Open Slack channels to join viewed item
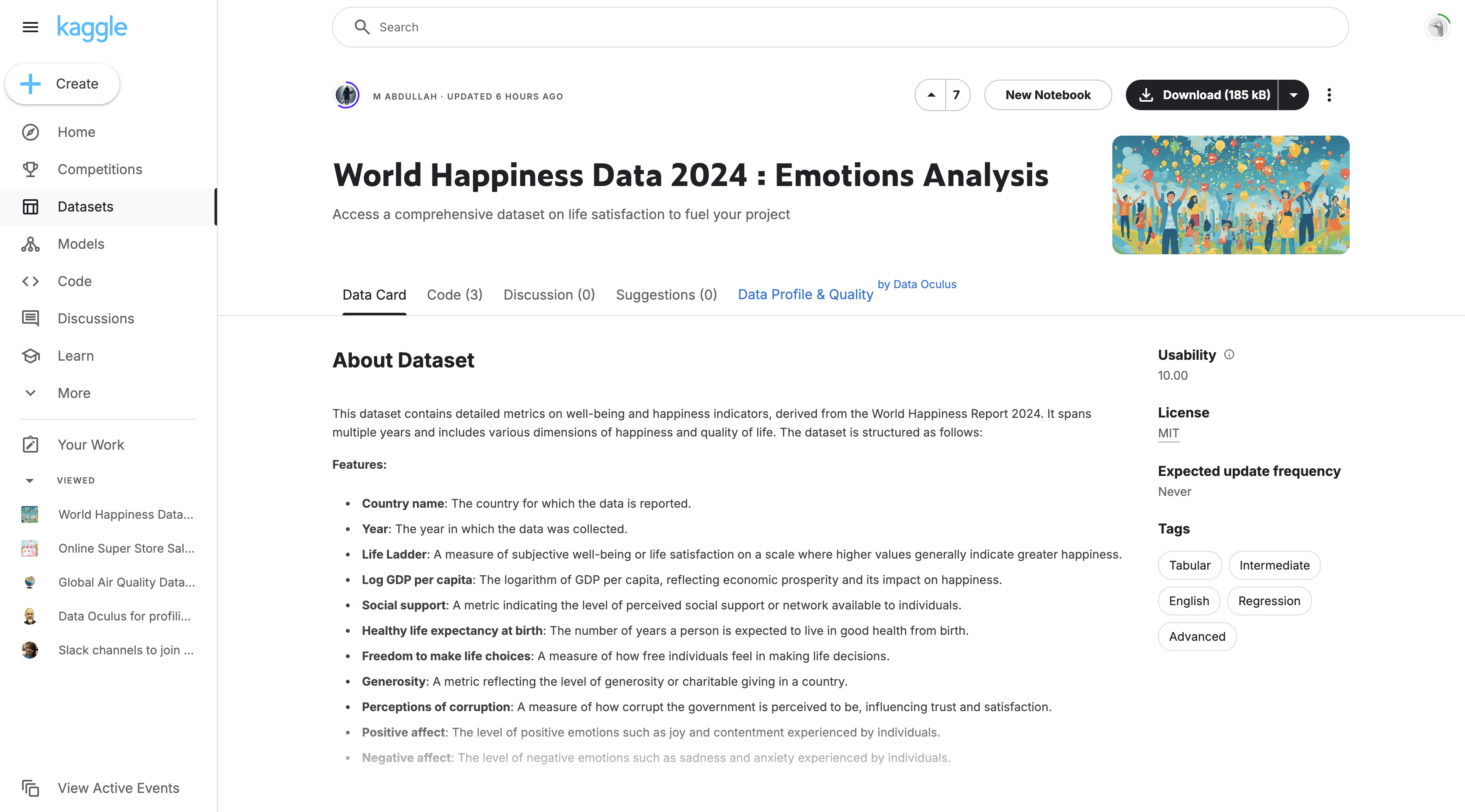Image resolution: width=1465 pixels, height=812 pixels. pyautogui.click(x=125, y=650)
